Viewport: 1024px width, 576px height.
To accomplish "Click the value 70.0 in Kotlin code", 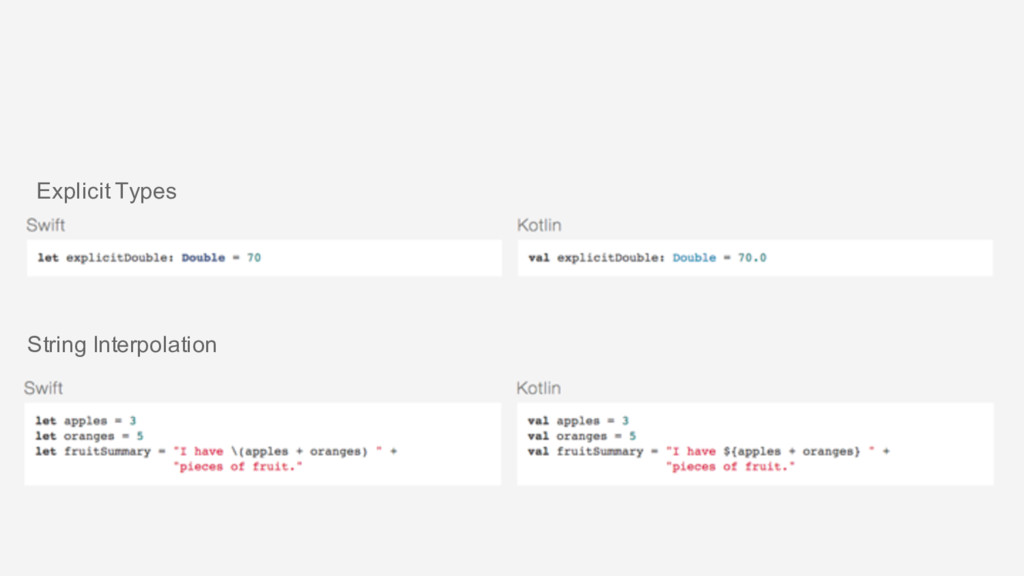I will (x=752, y=258).
